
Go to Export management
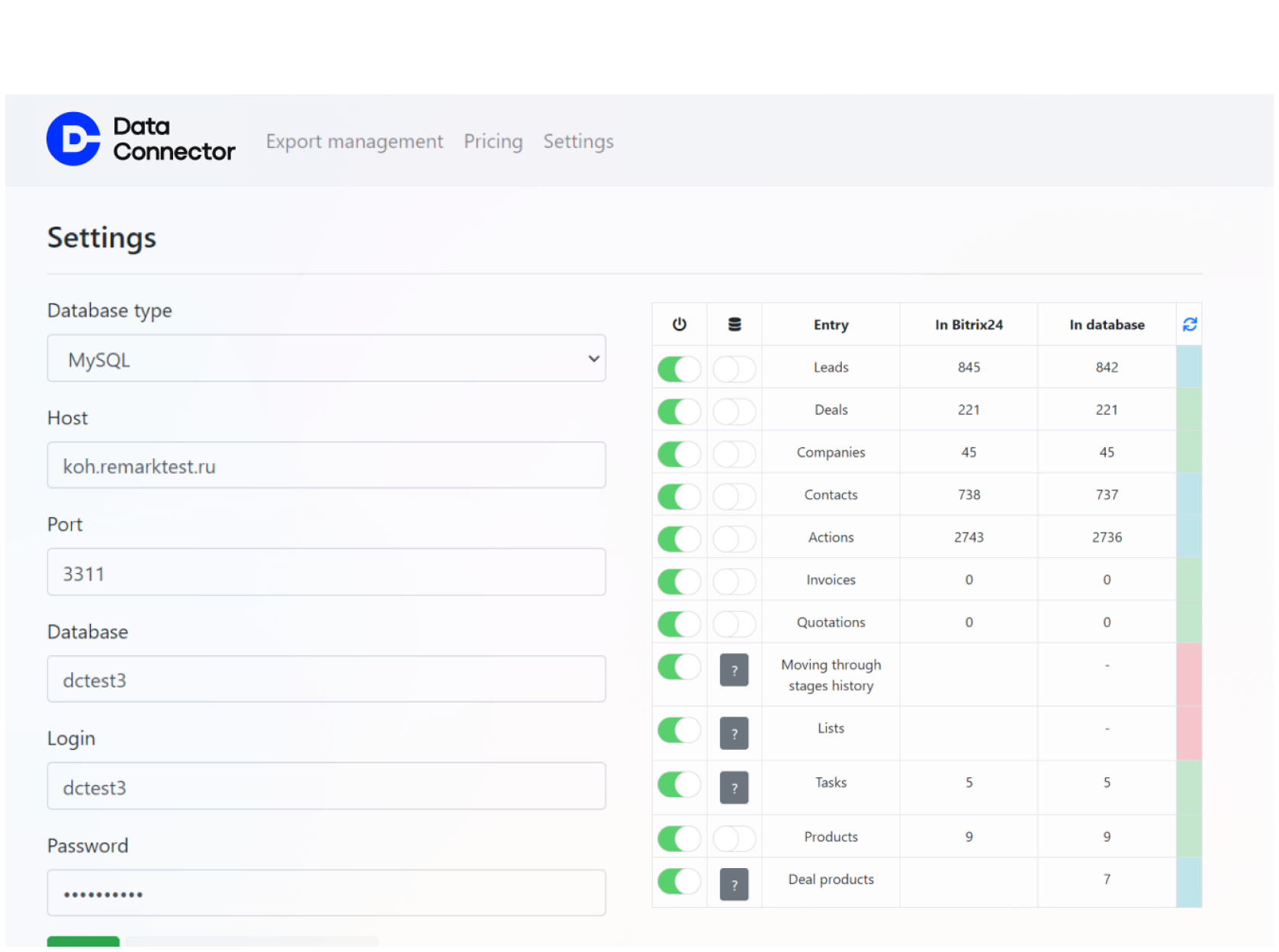click(354, 141)
